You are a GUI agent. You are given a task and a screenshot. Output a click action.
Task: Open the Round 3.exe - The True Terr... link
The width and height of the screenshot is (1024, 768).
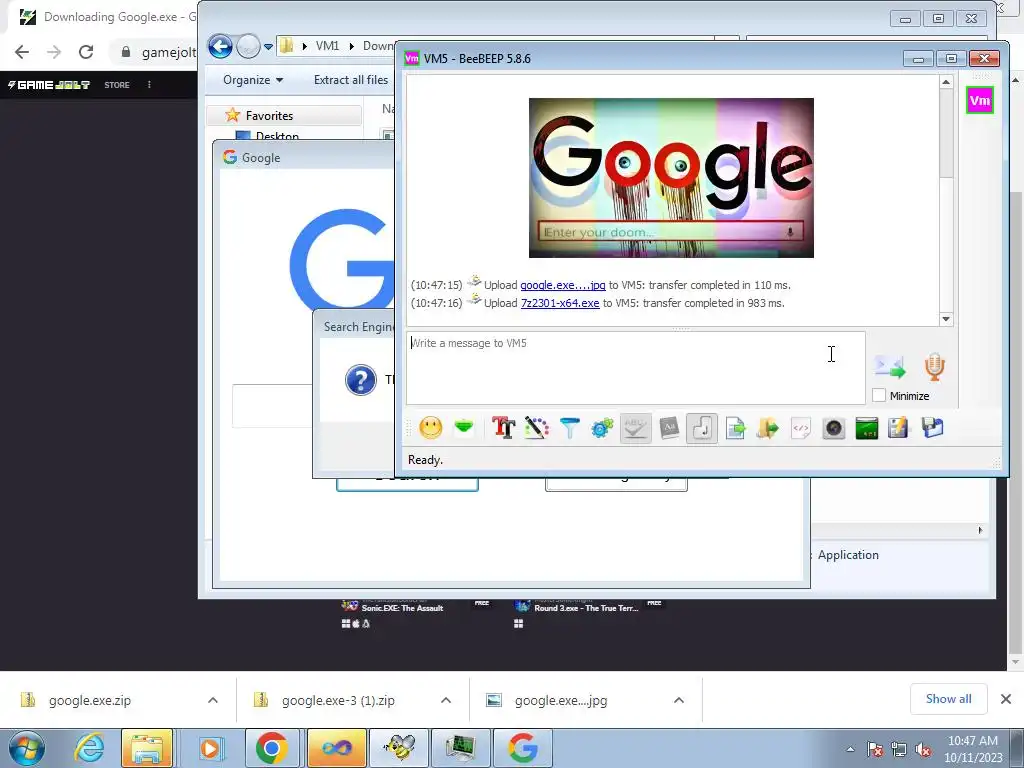(586, 608)
